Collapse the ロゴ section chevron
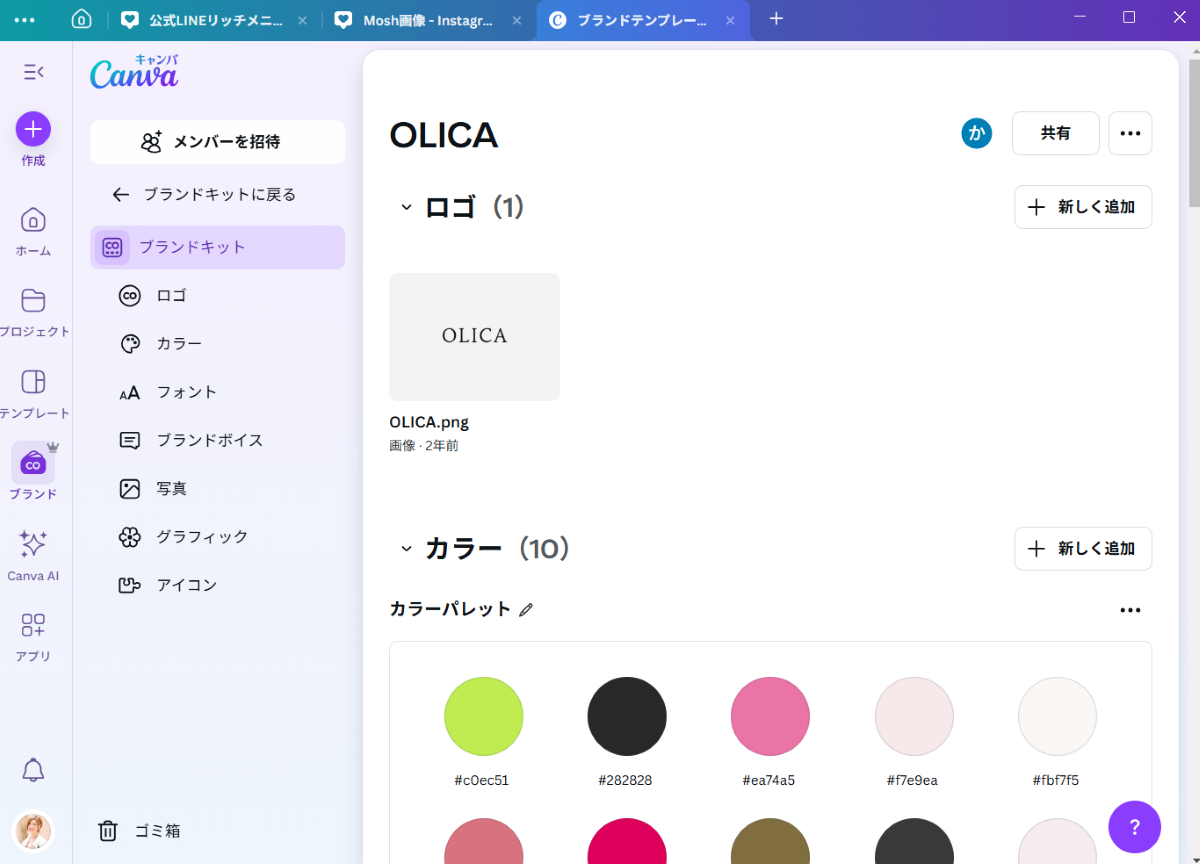This screenshot has width=1200, height=864. (x=406, y=207)
